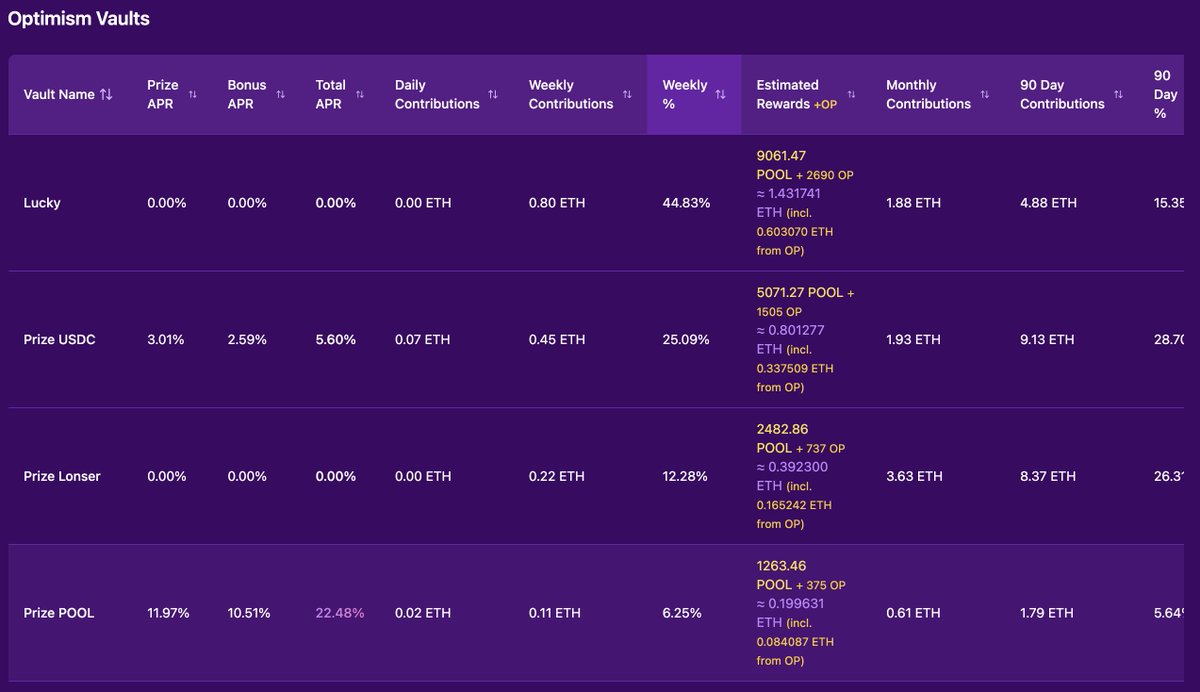Click Prize POOL's 1.79 ETH 90 day value

click(1047, 613)
